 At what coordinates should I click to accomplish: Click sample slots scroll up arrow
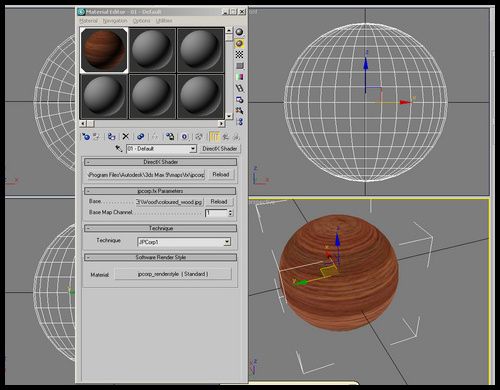[229, 30]
